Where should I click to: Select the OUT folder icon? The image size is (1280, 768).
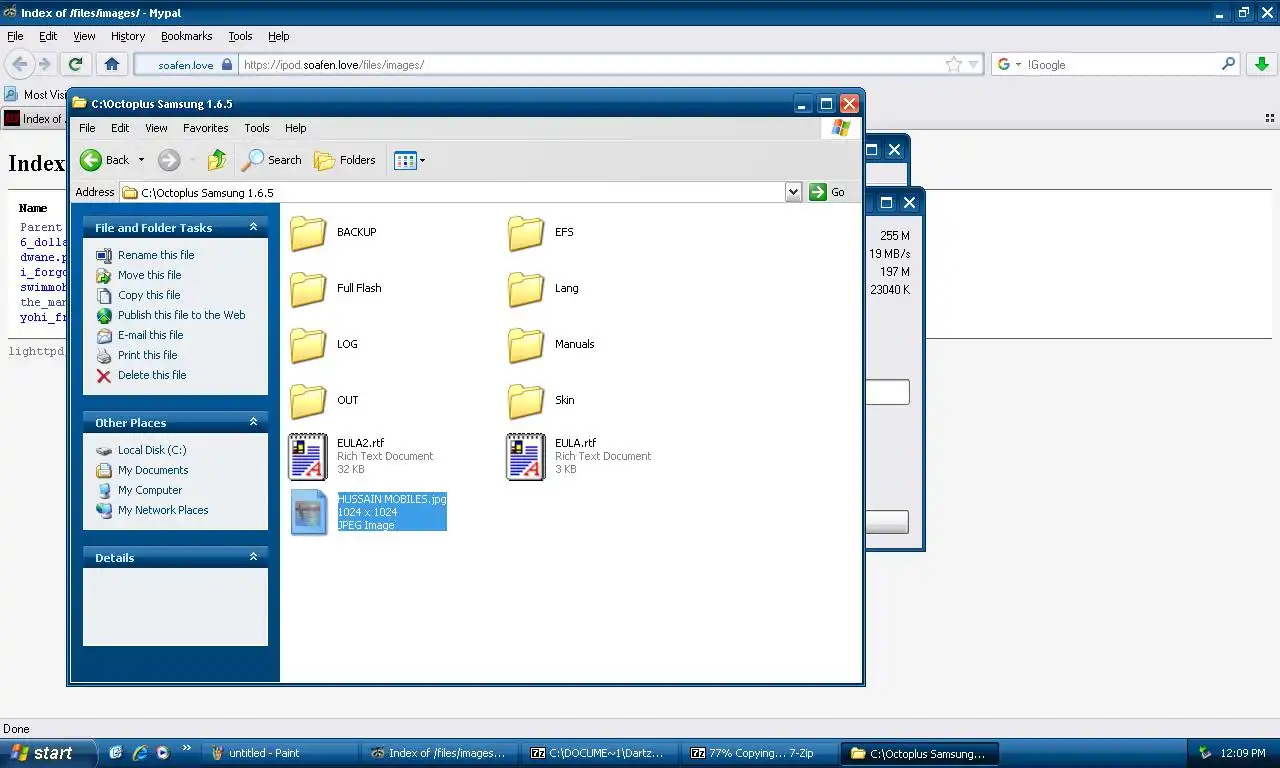[x=308, y=401]
